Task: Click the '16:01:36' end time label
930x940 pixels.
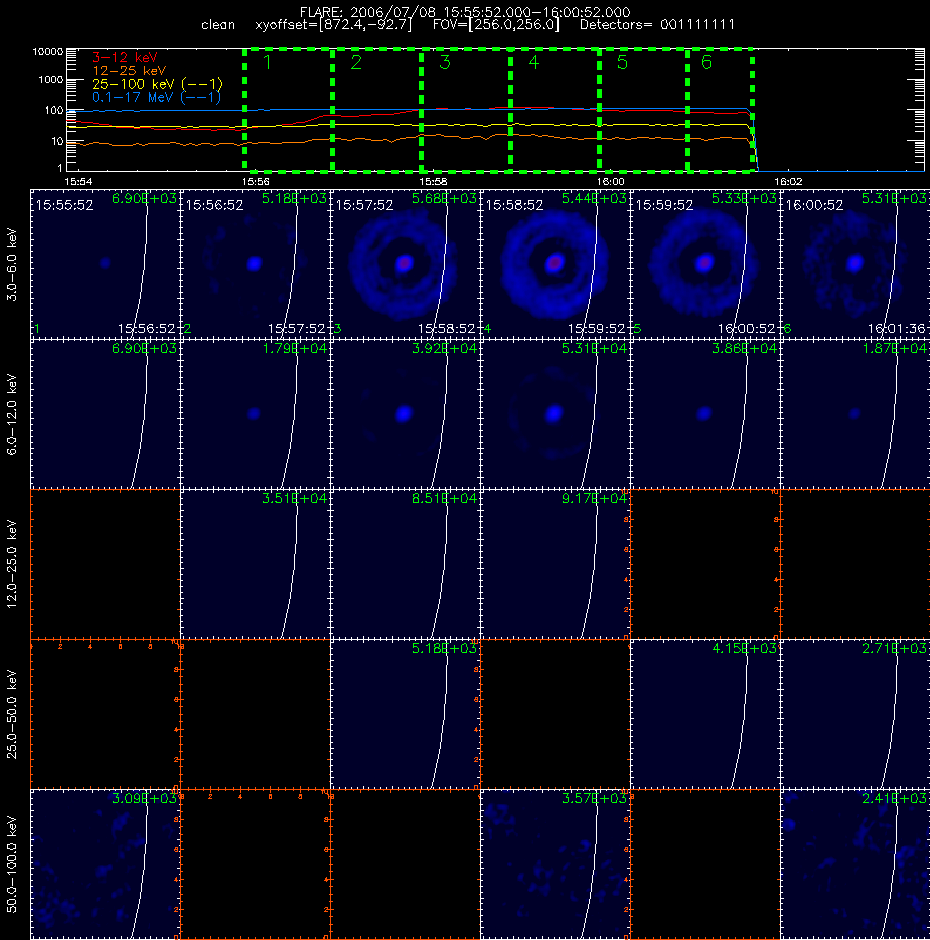Action: pos(896,329)
